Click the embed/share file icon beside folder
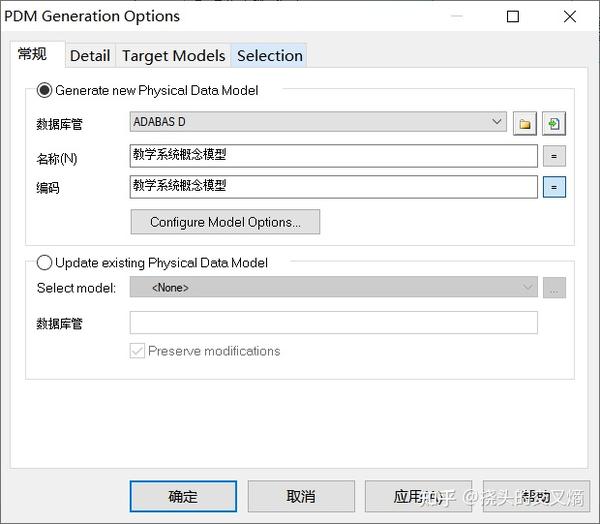This screenshot has width=600, height=524. [554, 124]
